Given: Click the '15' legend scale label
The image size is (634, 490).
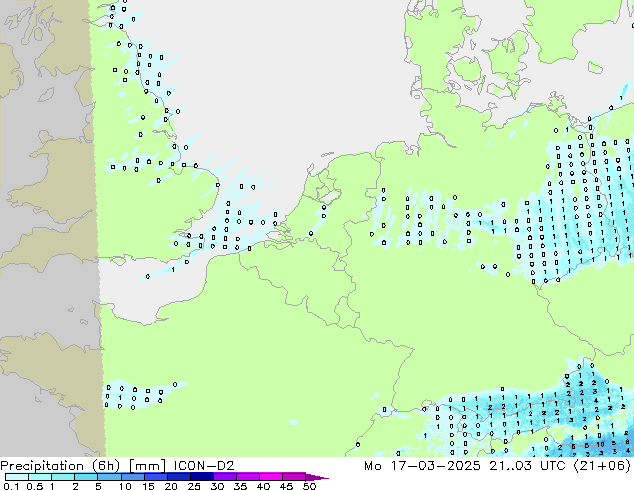Looking at the screenshot, I should [x=148, y=486].
